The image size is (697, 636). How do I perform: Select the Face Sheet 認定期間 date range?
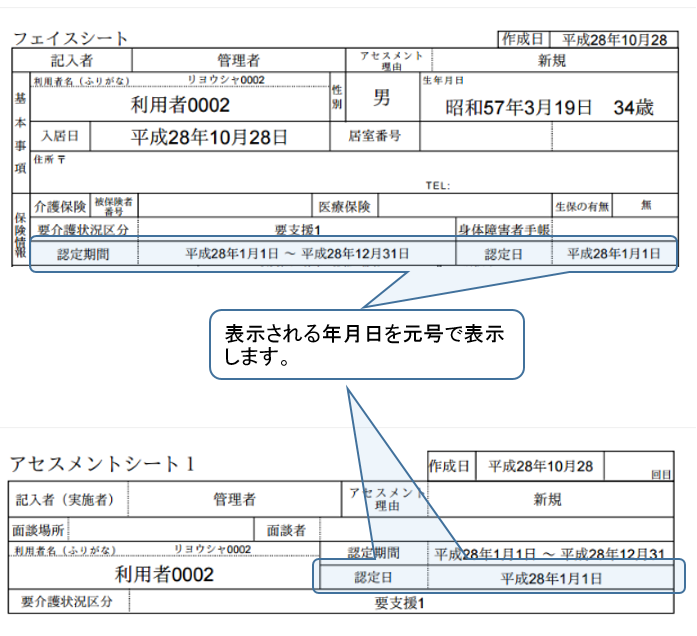(297, 254)
